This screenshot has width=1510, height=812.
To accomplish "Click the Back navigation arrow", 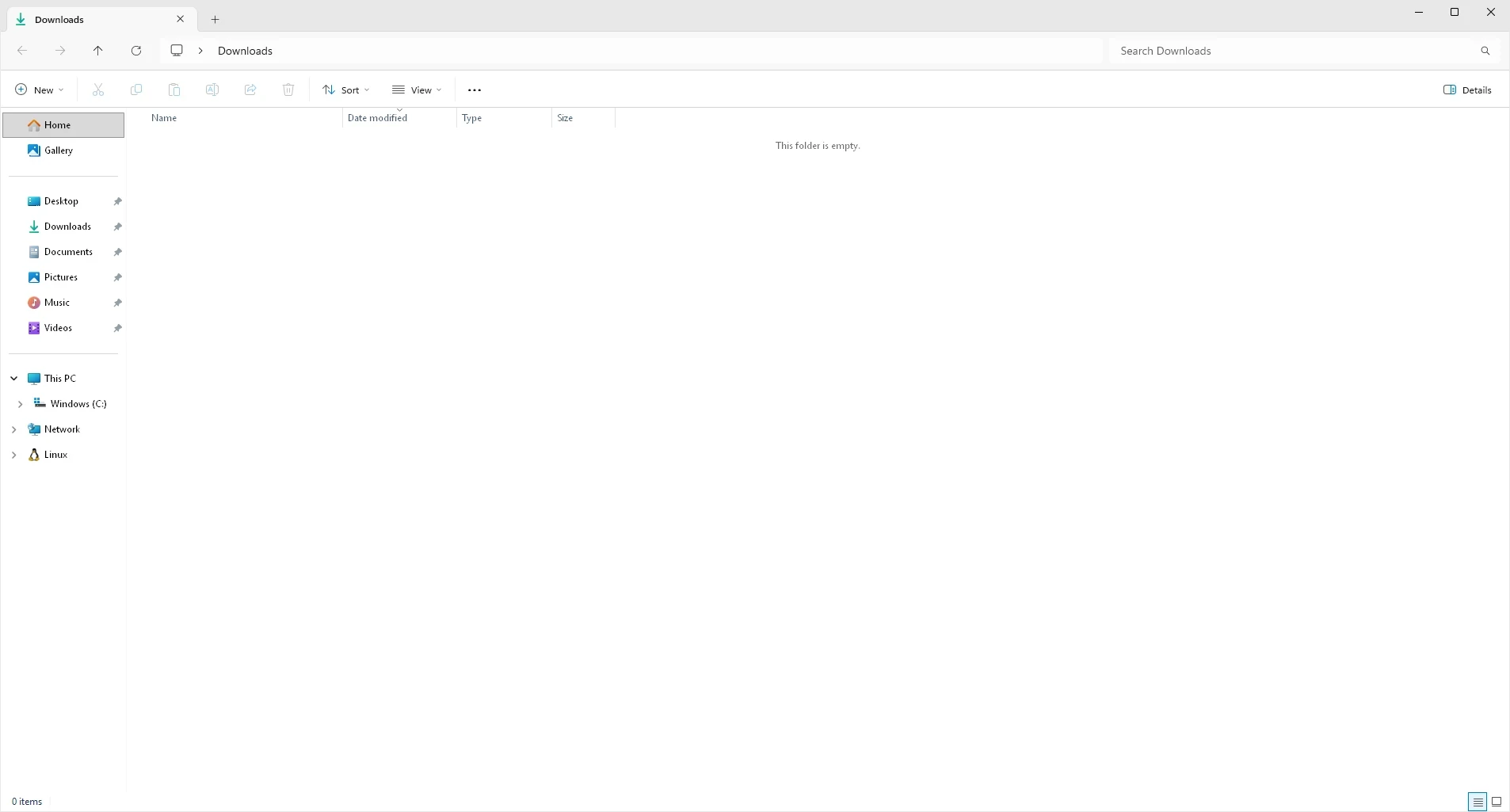I will (x=22, y=51).
